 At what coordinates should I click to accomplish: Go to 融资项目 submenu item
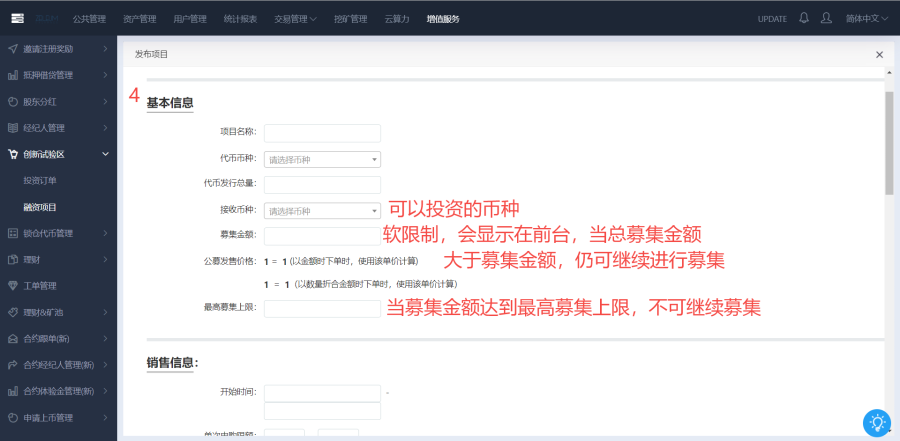(x=40, y=207)
